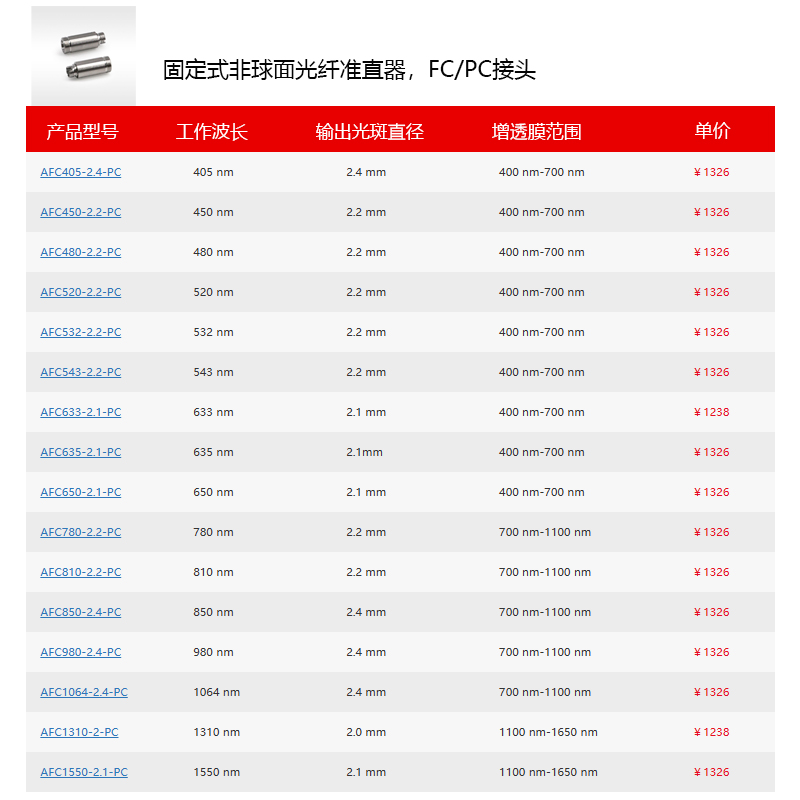Image resolution: width=800 pixels, height=800 pixels.
Task: Click the 532 nm wavelength cell
Action: 213,332
